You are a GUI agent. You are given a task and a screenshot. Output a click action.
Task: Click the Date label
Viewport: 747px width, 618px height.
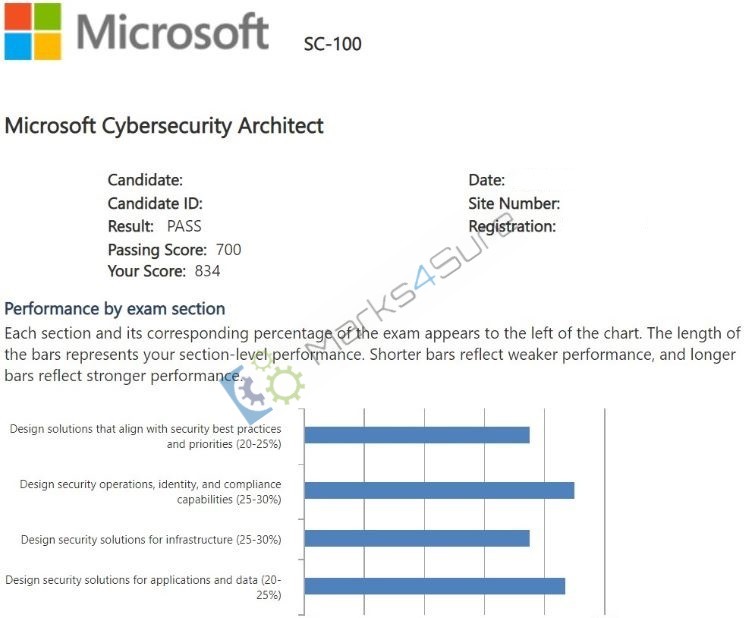(486, 180)
